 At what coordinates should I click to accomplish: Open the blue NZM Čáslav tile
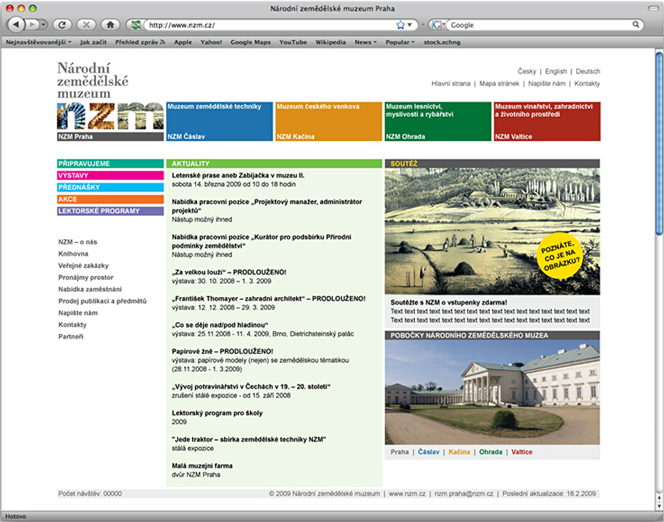[x=219, y=121]
